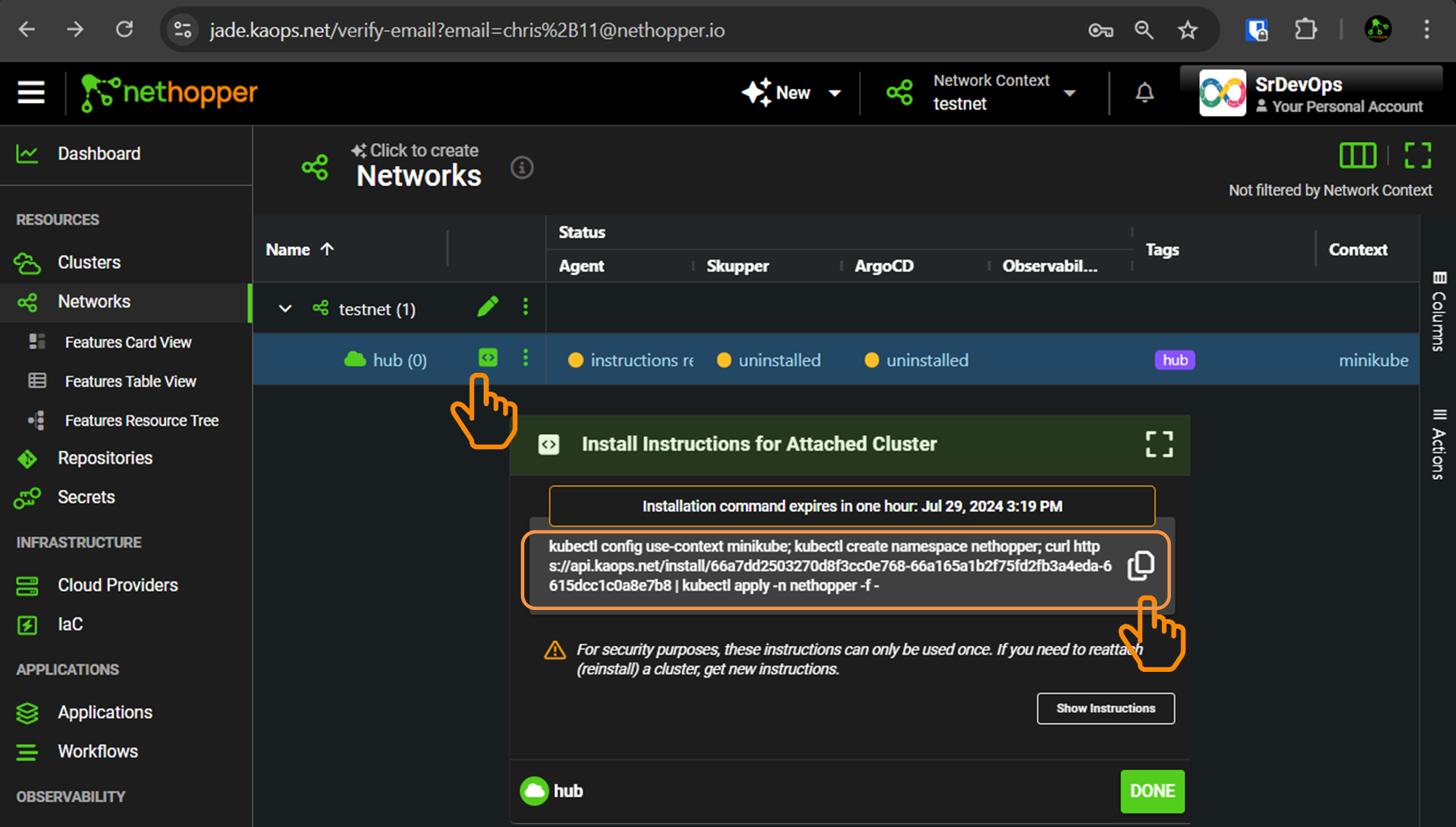Click ArgoCD uninstalled status in hub row
This screenshot has width=1456, height=827.
pos(916,360)
